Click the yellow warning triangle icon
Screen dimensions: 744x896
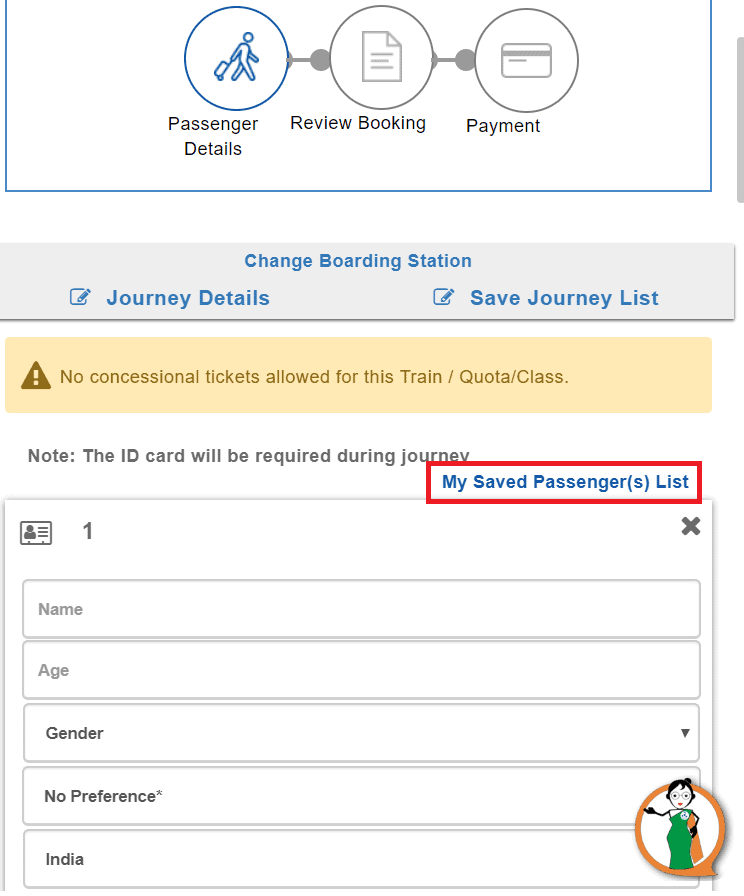(36, 375)
